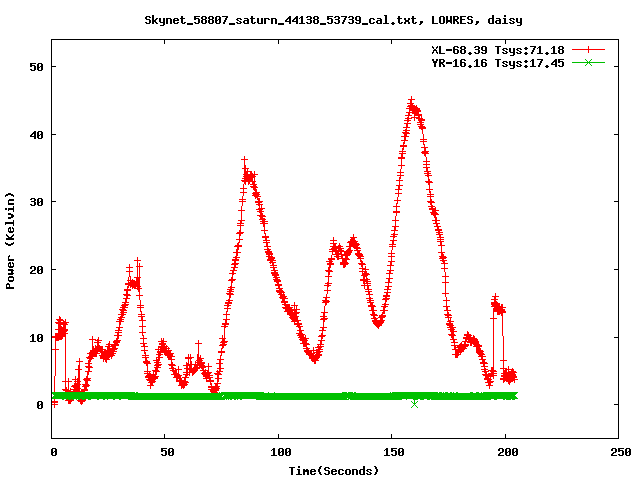
Task: Click the red legend line sample
Action: click(x=588, y=50)
